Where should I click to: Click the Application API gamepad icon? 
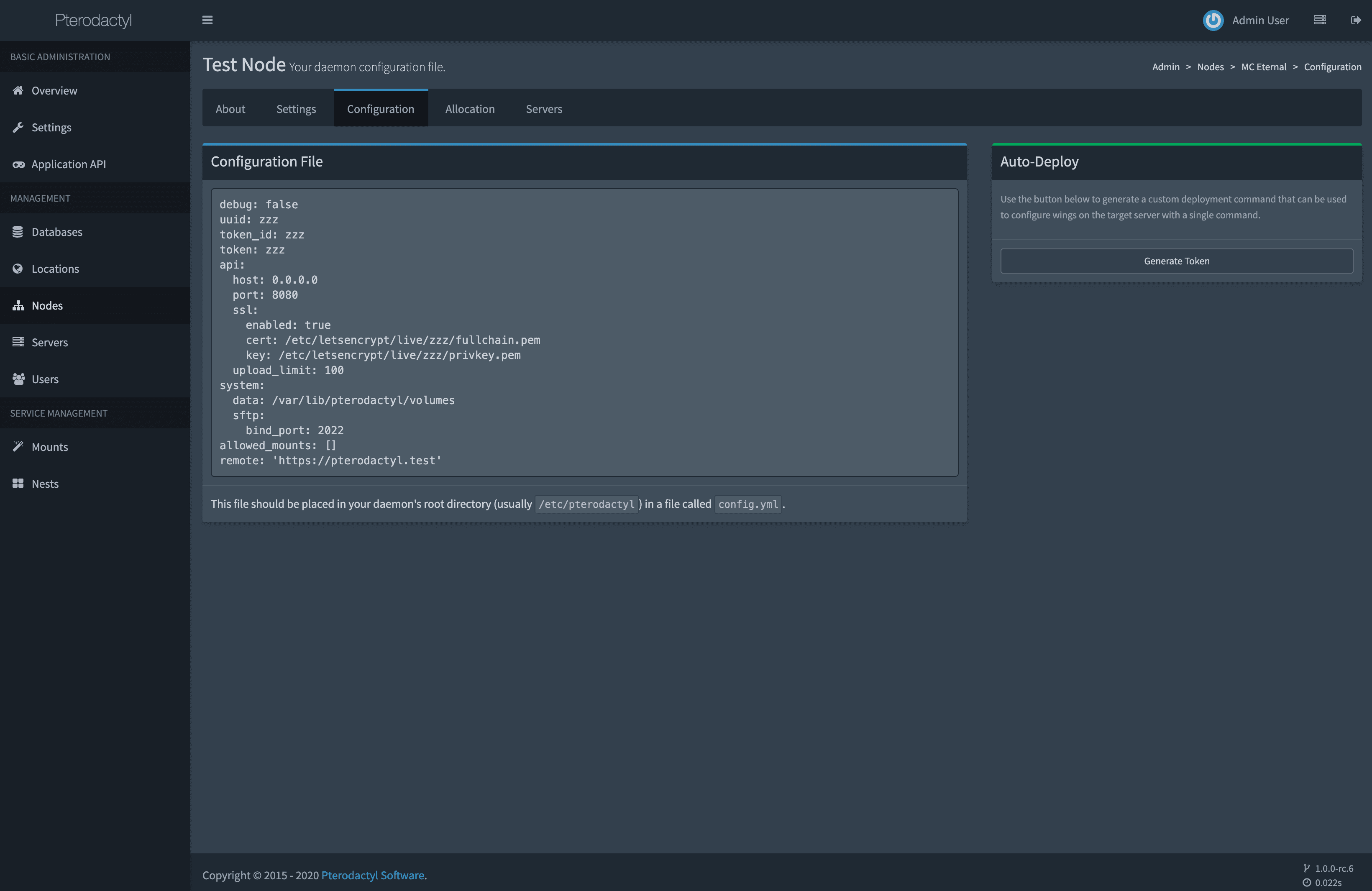(18, 164)
